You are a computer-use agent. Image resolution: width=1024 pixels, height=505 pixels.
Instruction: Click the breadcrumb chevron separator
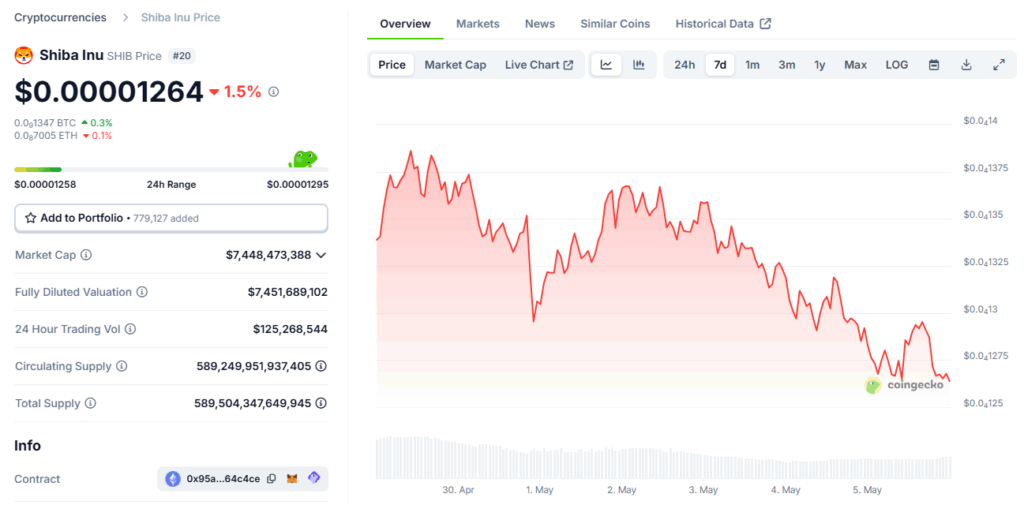click(125, 18)
